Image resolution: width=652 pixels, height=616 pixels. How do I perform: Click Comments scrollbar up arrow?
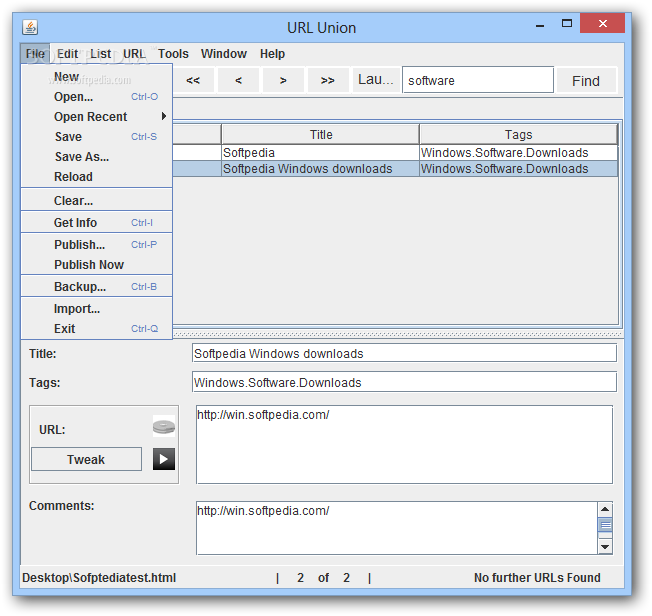(x=605, y=509)
